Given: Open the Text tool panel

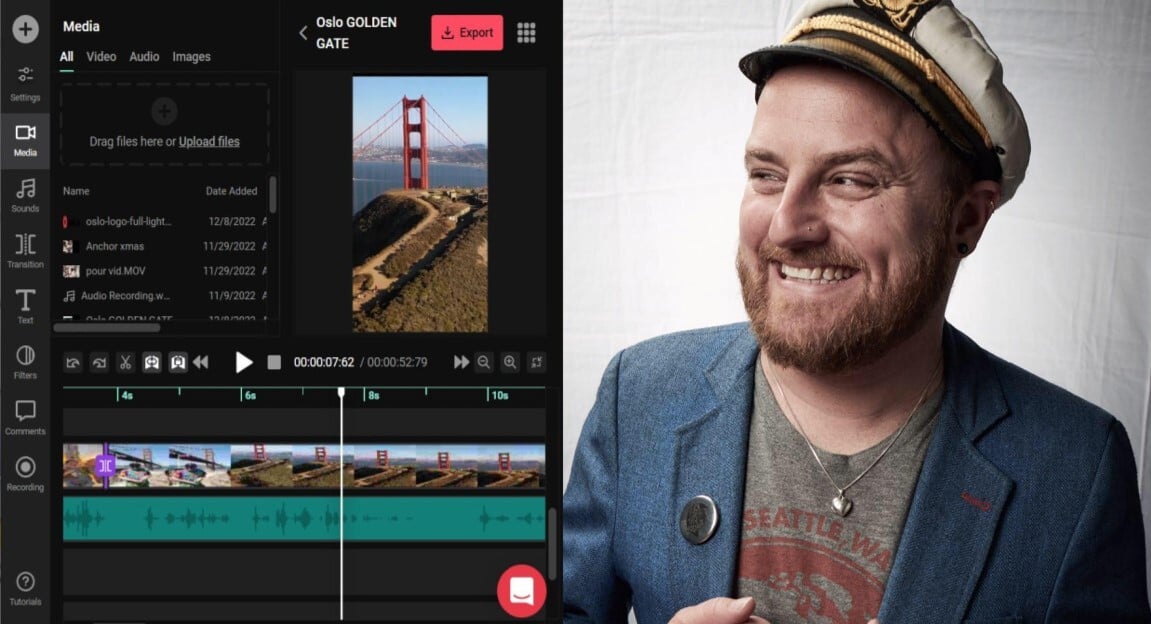Looking at the screenshot, I should click(25, 303).
